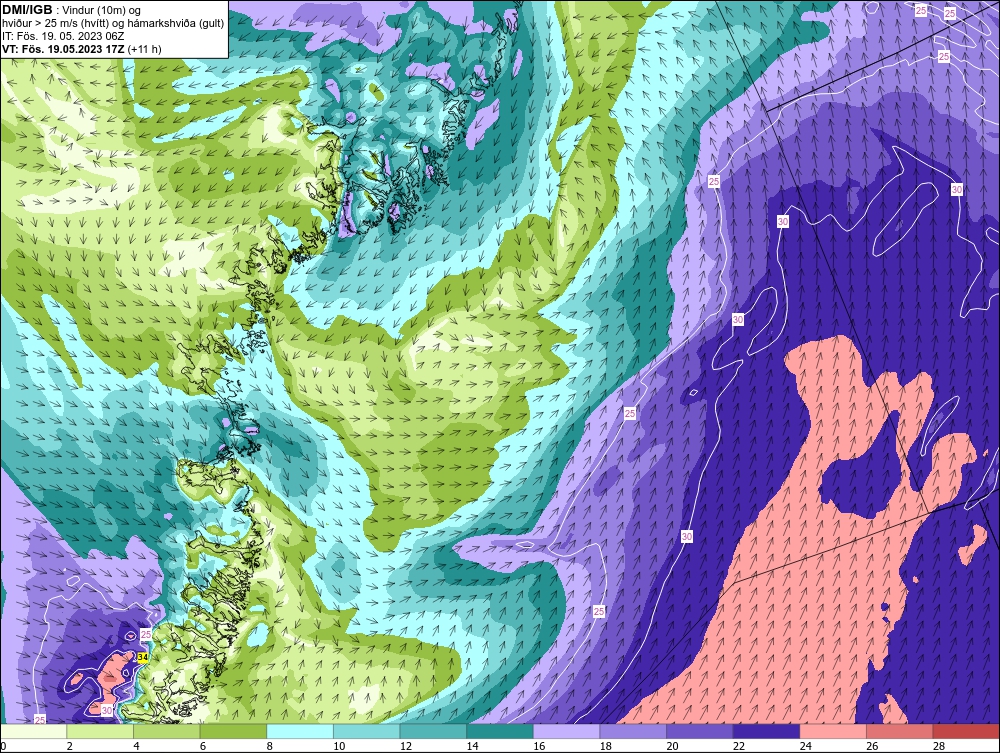1000x753 pixels.
Task: Click the legend scale value 24
Action: coord(805,746)
